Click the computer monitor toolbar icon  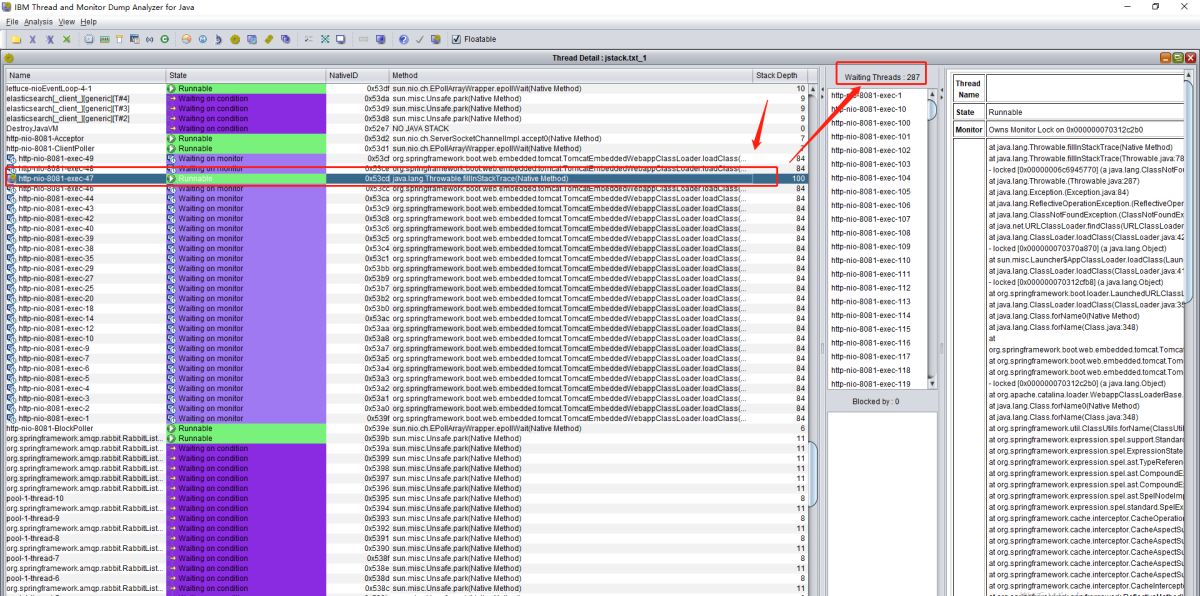[x=341, y=40]
